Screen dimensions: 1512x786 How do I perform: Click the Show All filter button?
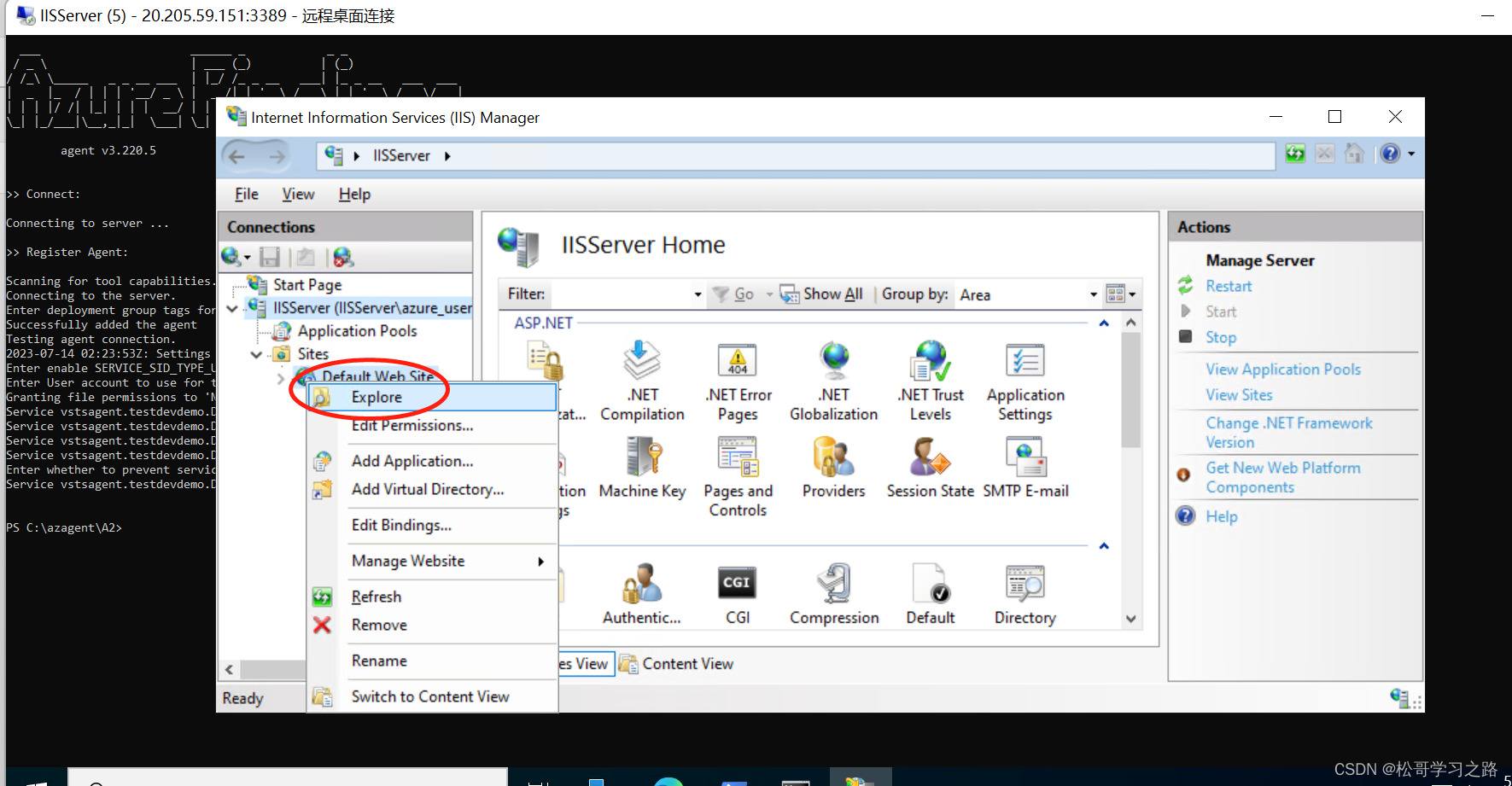[x=823, y=294]
